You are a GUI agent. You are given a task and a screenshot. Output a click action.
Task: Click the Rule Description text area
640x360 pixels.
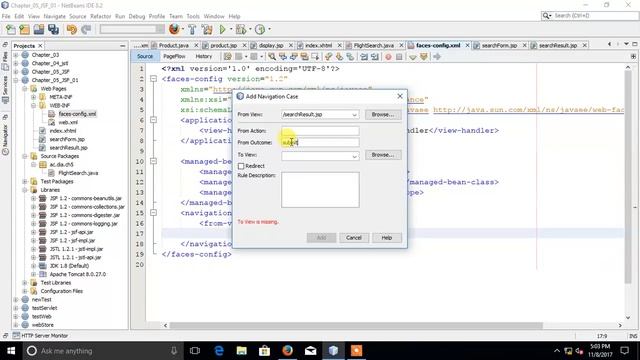click(x=320, y=190)
